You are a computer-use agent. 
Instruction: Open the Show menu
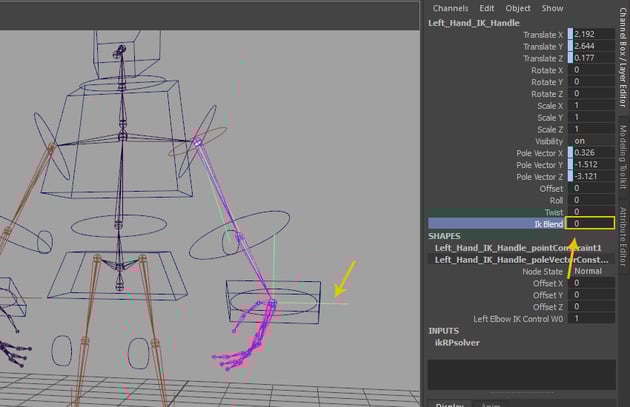point(552,8)
